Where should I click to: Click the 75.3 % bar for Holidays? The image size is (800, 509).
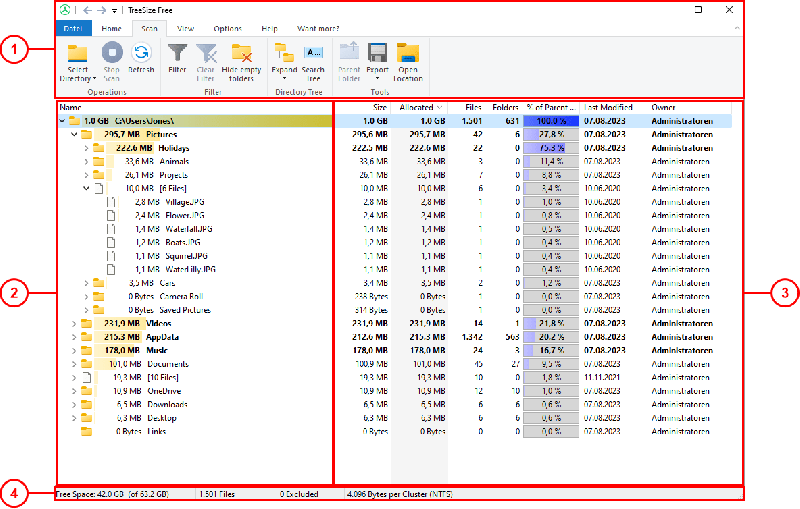pyautogui.click(x=550, y=147)
